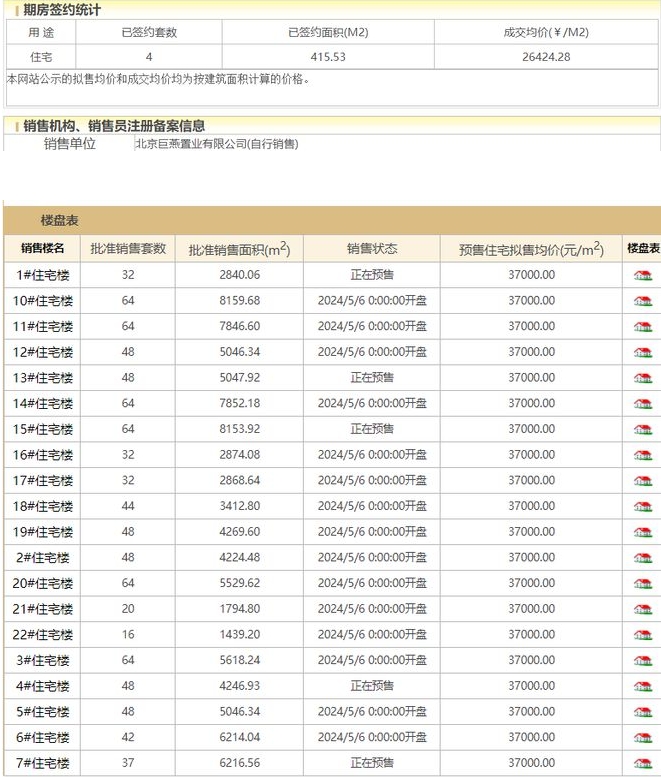The image size is (661, 777).
Task: Open the building icon for 12#住宅楼
Action: pyautogui.click(x=642, y=352)
